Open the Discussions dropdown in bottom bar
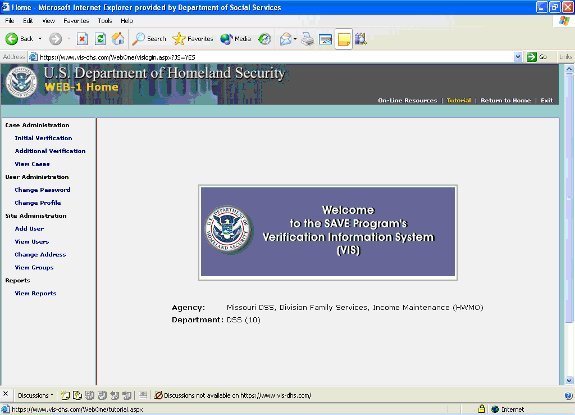575x415 pixels. click(36, 395)
